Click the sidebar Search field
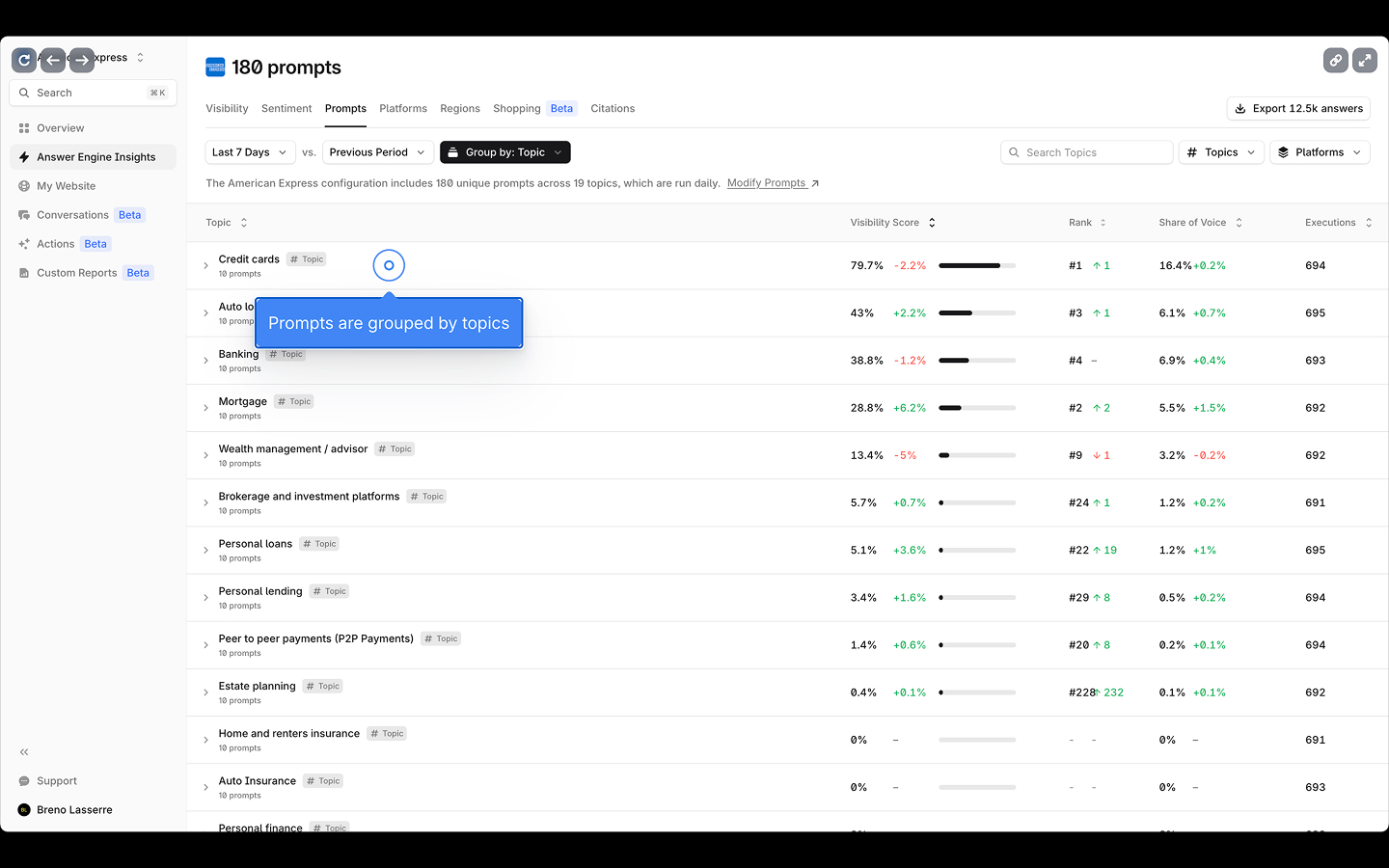The height and width of the screenshot is (868, 1389). pyautogui.click(x=93, y=93)
